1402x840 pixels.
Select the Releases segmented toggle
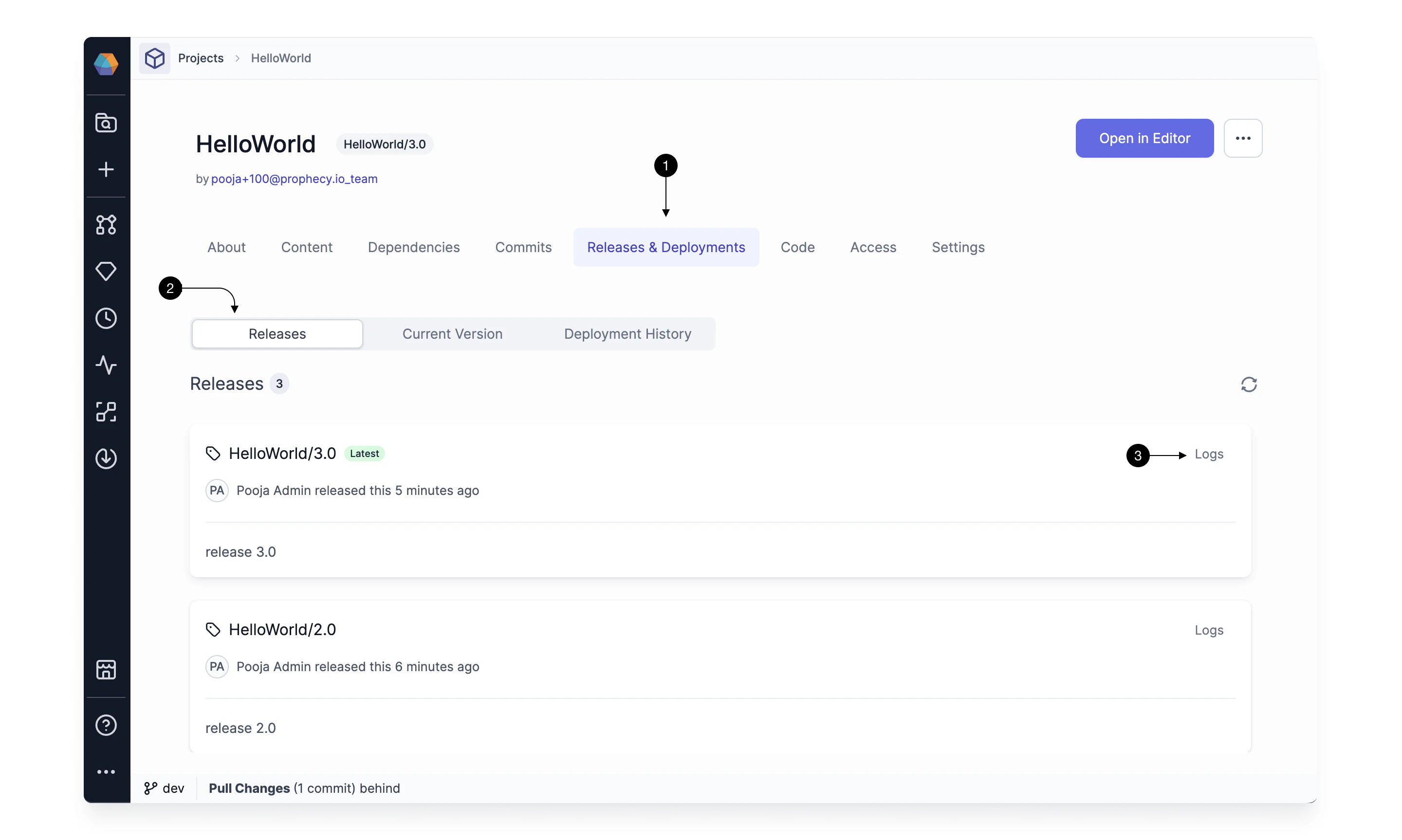[277, 333]
